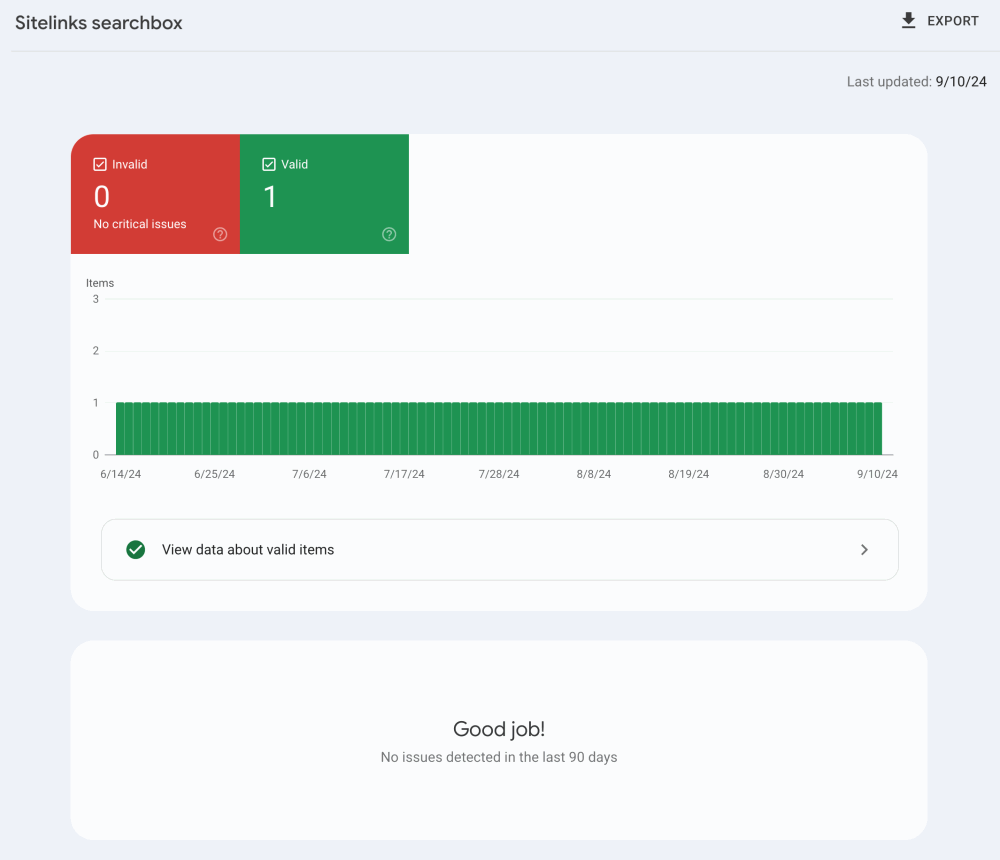The width and height of the screenshot is (1000, 860).
Task: Click the Export download icon
Action: click(x=908, y=20)
